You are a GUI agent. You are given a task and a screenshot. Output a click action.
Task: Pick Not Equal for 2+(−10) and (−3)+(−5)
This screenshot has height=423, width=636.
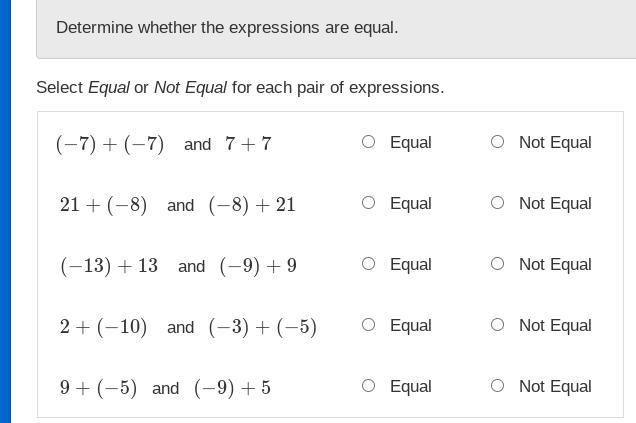pyautogui.click(x=497, y=325)
